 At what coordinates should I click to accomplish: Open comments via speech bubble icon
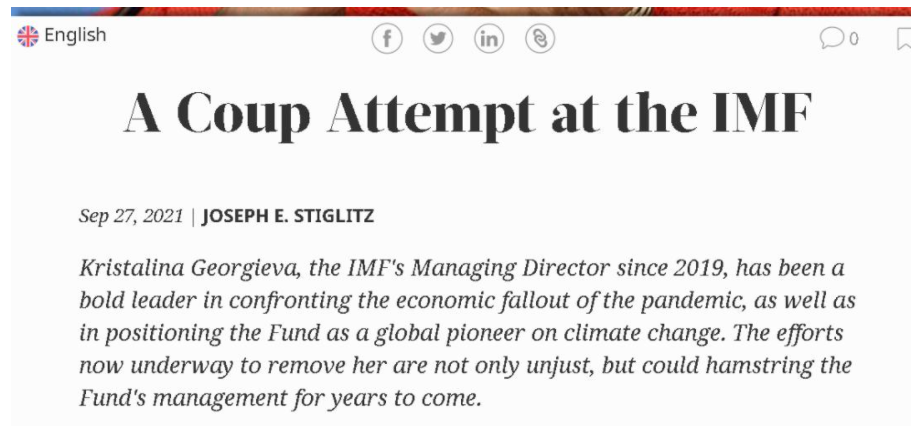click(831, 39)
